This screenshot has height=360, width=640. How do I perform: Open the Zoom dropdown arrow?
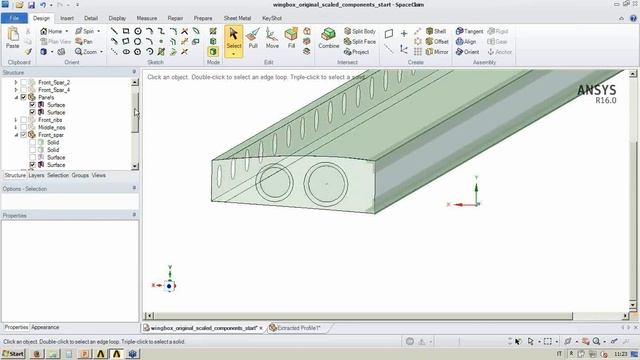101,52
